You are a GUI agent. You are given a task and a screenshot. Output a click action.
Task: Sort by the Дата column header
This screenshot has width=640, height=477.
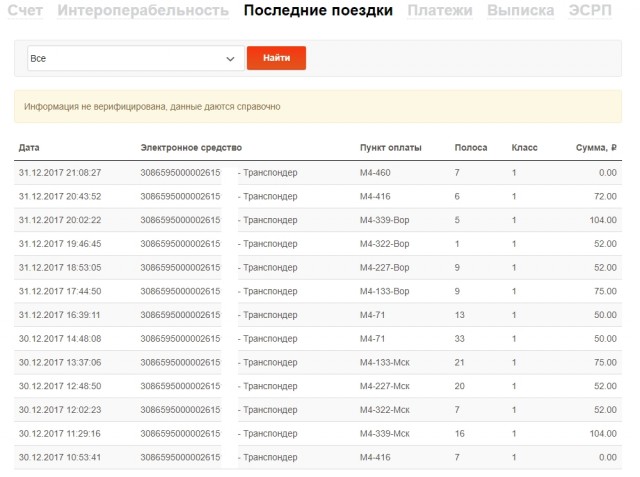pos(29,148)
